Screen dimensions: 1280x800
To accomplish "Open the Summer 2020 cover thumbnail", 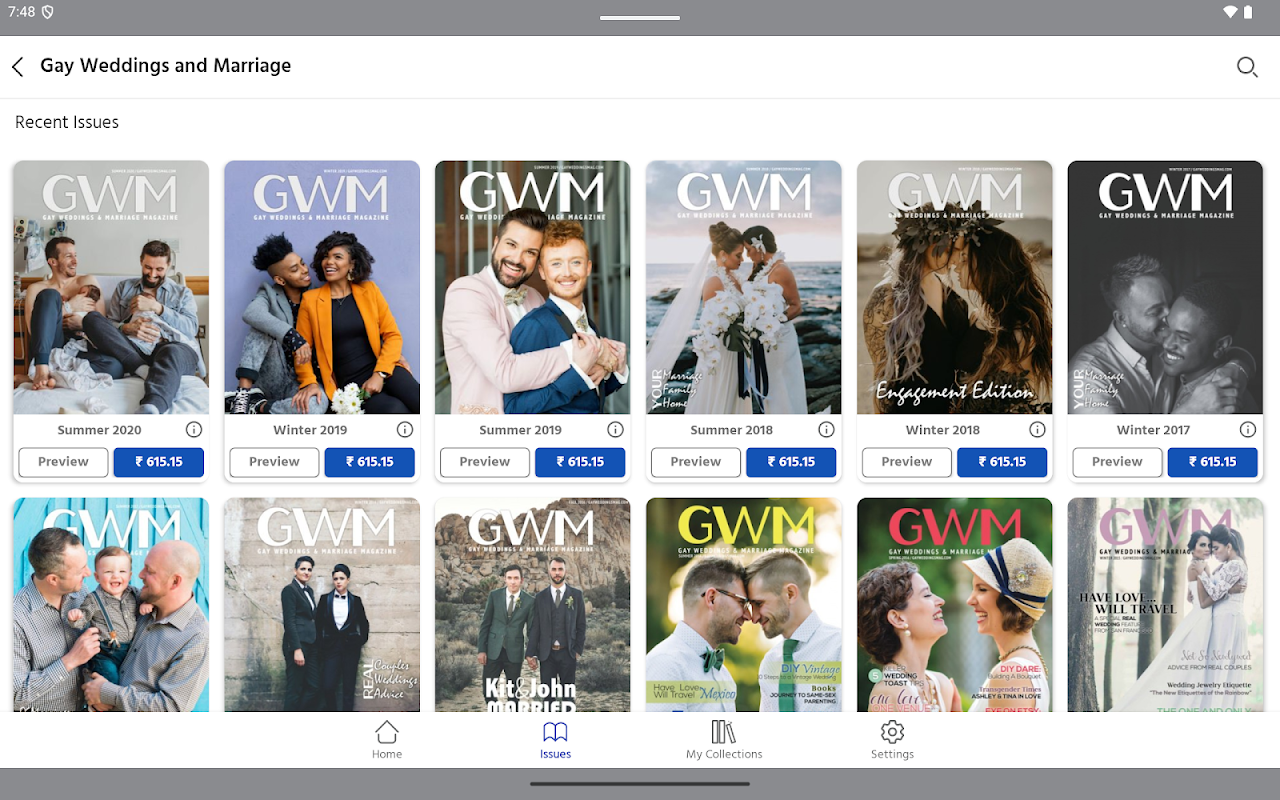I will tap(111, 287).
